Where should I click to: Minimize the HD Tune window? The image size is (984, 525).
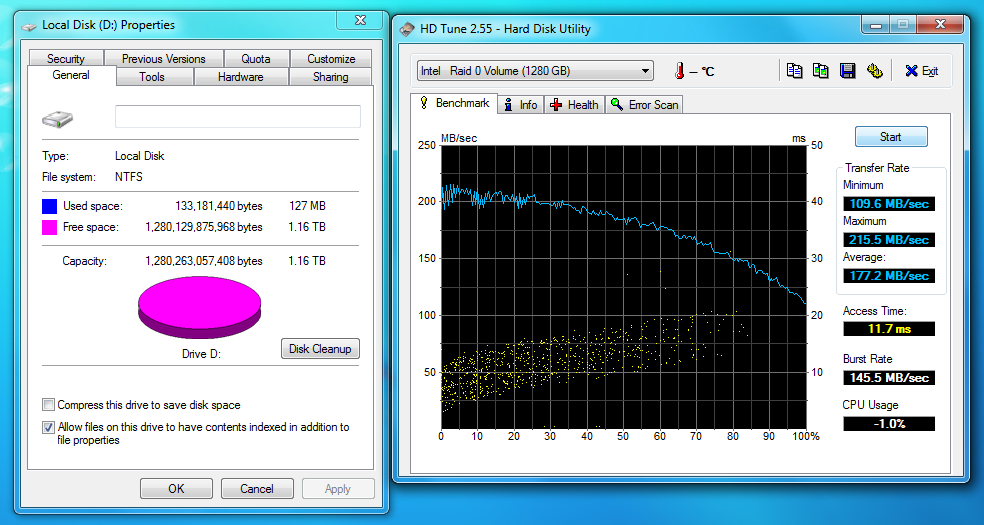[876, 24]
